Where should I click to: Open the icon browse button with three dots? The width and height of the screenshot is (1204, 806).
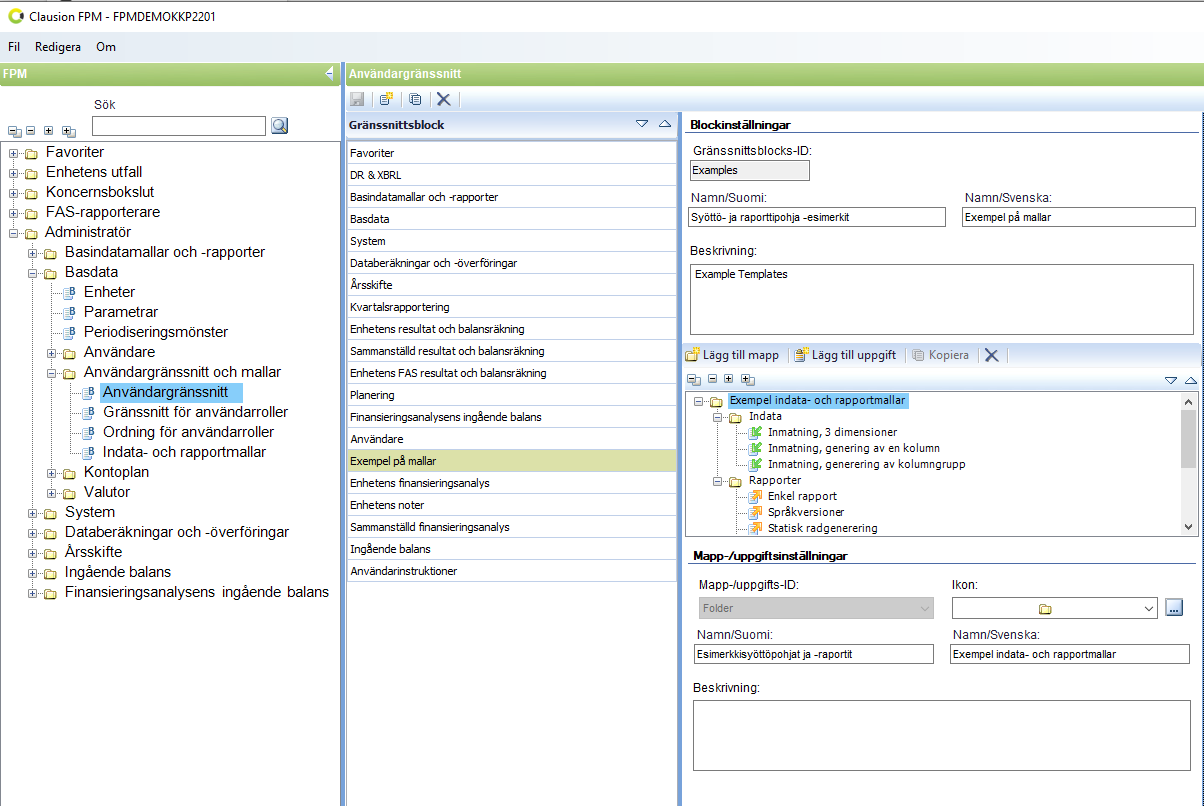coord(1174,608)
